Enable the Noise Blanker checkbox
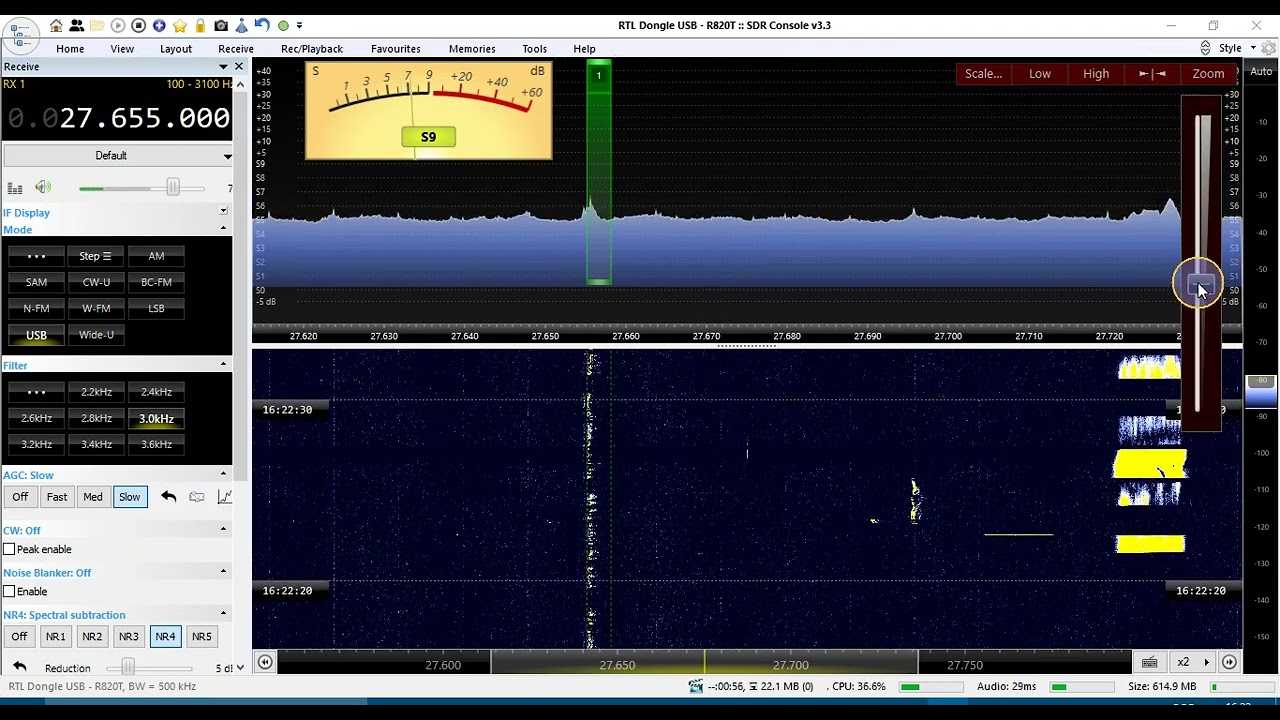This screenshot has width=1280, height=720. 9,591
